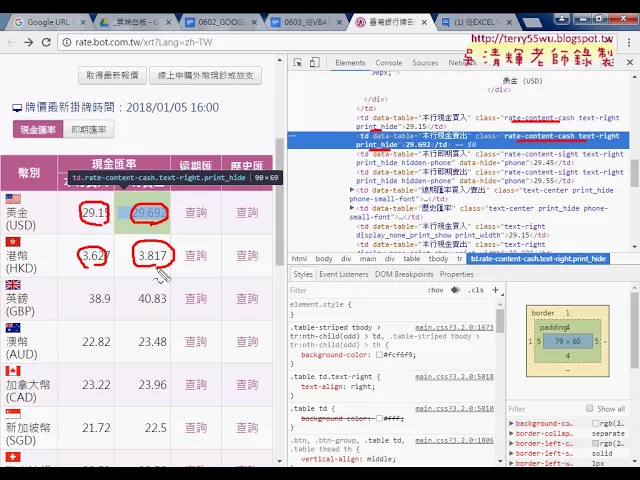Screen dimensions: 640x480
Task: Expand the border-collapse computed property
Action: [511, 433]
